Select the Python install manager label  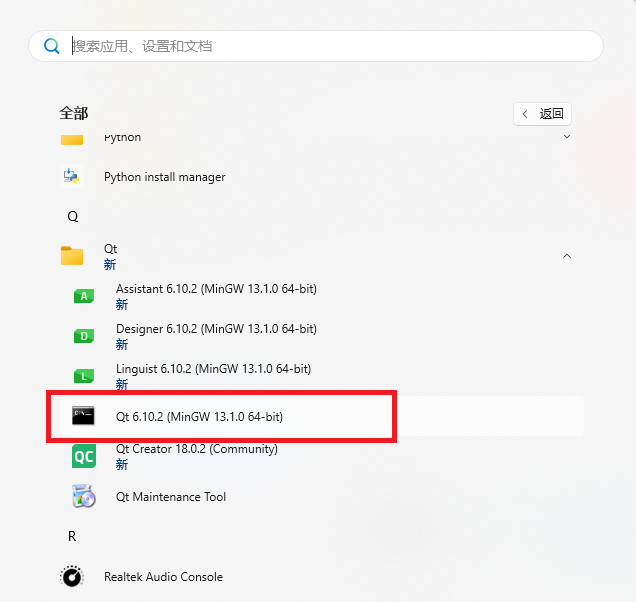coord(164,177)
